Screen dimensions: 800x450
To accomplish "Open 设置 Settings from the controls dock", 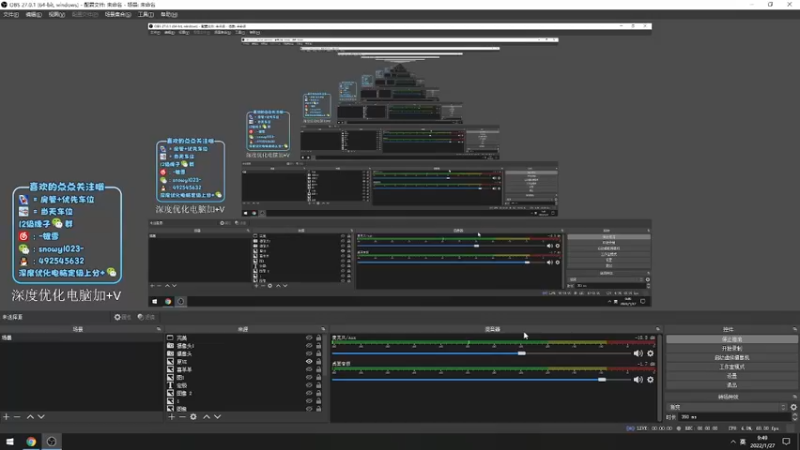I will [732, 376].
